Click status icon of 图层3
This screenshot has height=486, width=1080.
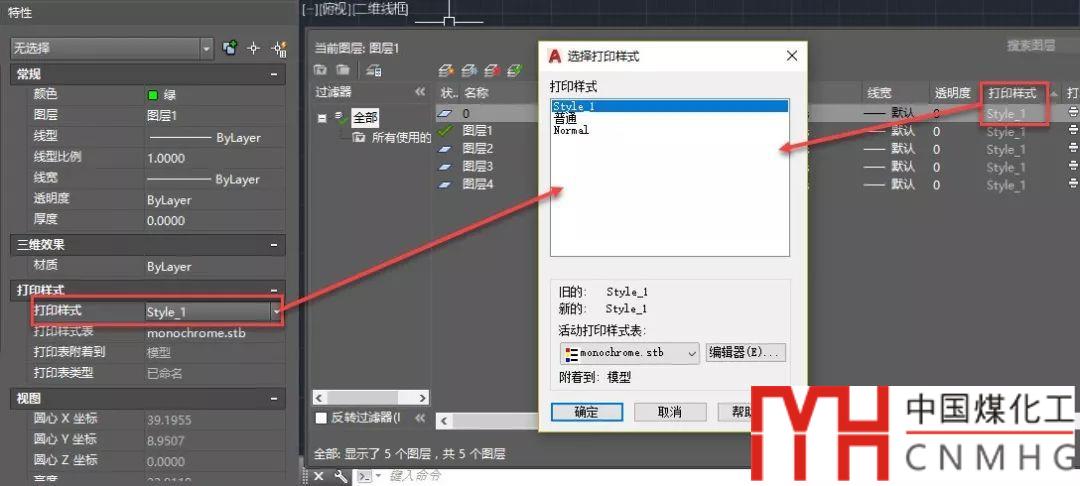tap(446, 166)
